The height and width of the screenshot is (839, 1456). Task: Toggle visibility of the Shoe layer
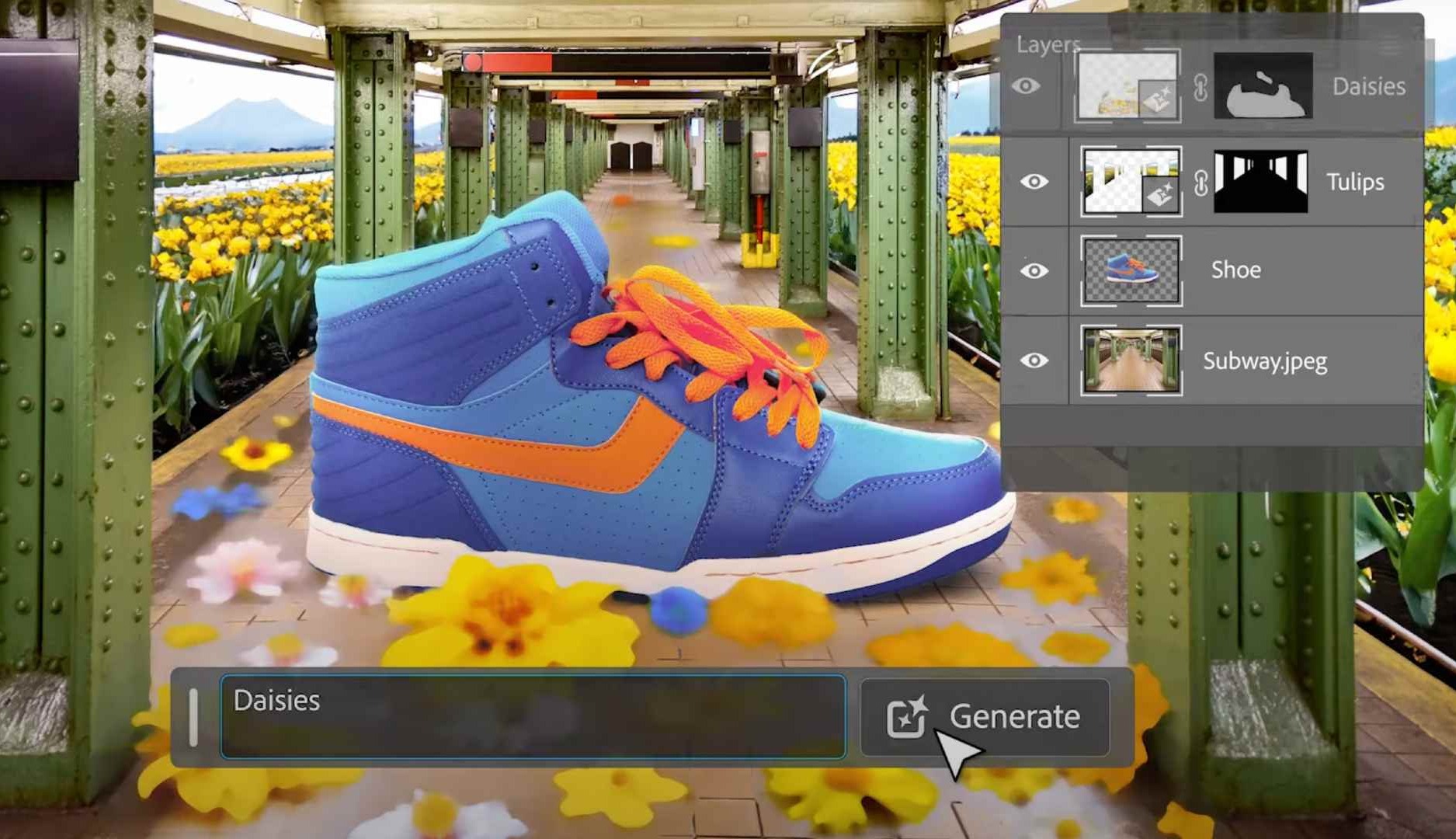pos(1034,270)
